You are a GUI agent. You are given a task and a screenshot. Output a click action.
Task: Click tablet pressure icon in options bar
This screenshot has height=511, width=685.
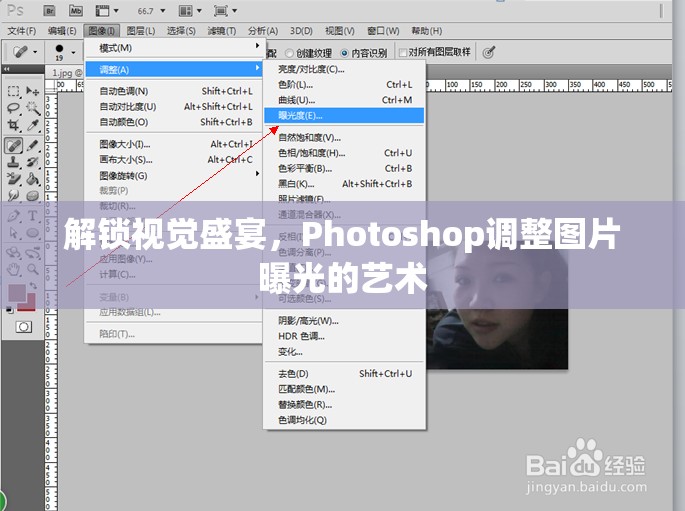click(x=488, y=52)
